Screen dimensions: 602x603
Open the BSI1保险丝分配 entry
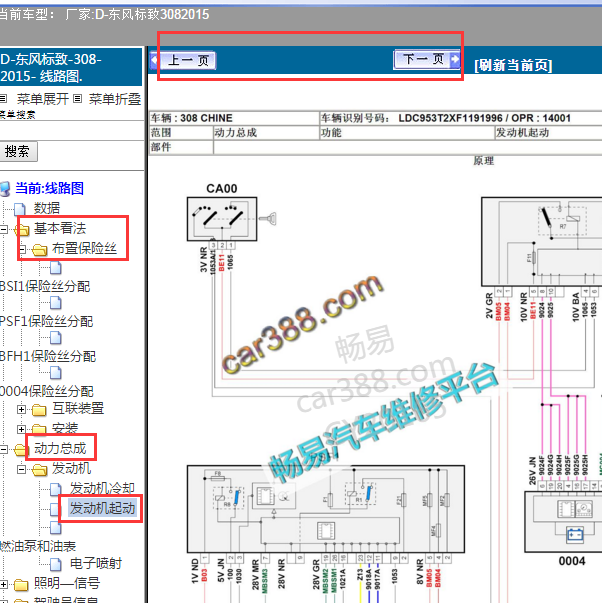click(x=45, y=287)
